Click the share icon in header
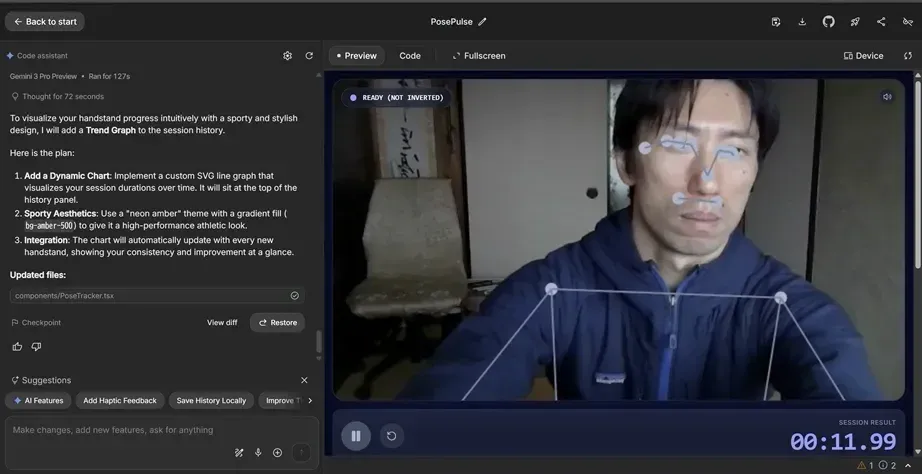 pyautogui.click(x=881, y=22)
